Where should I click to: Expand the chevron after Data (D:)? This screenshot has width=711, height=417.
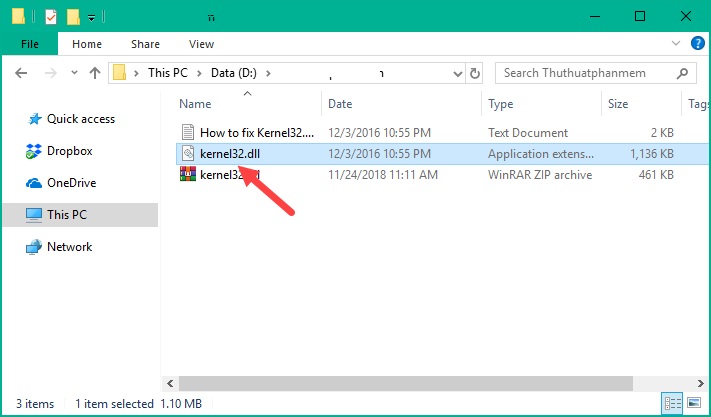(x=268, y=73)
